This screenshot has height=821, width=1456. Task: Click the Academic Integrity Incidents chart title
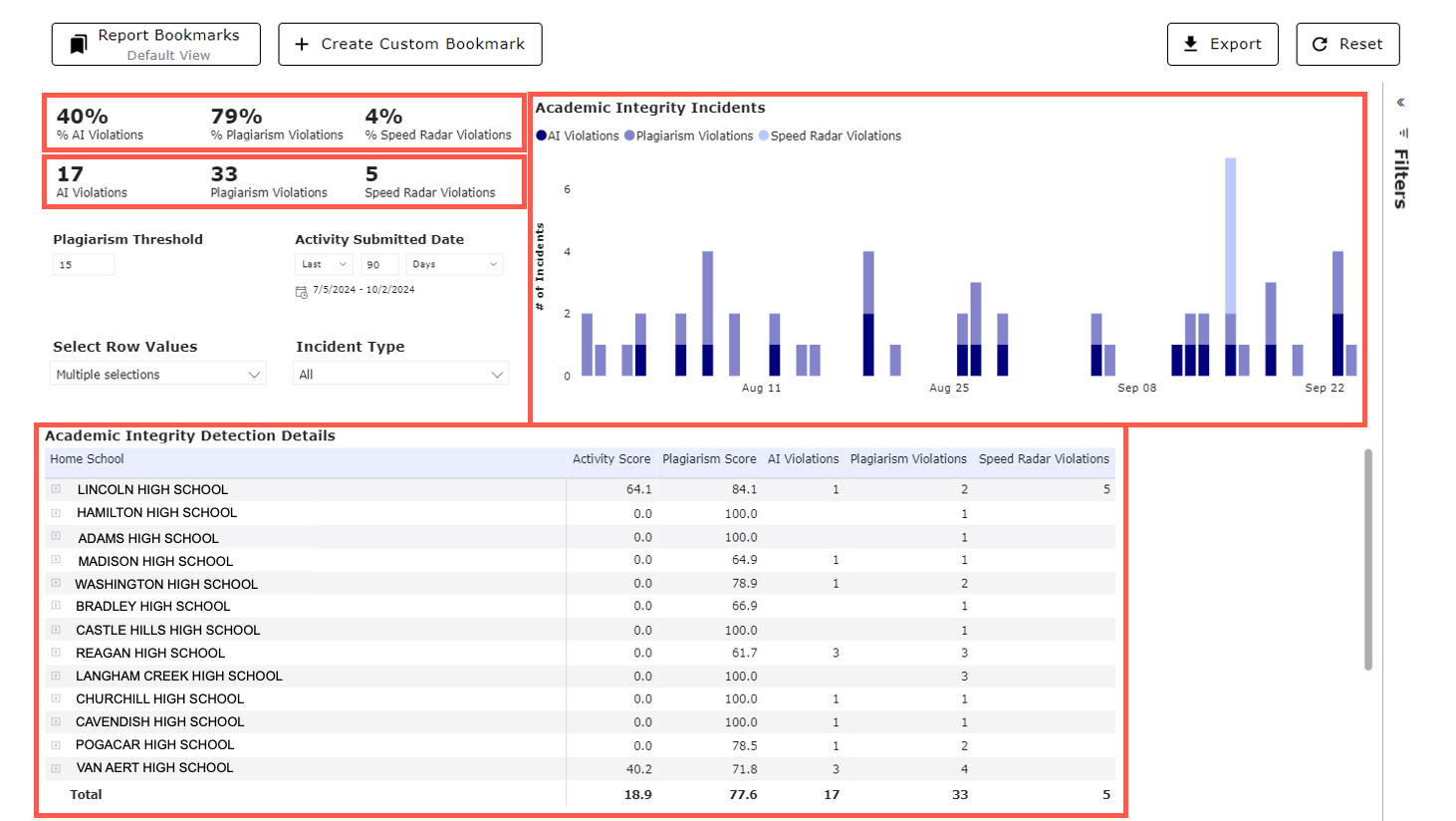(650, 108)
